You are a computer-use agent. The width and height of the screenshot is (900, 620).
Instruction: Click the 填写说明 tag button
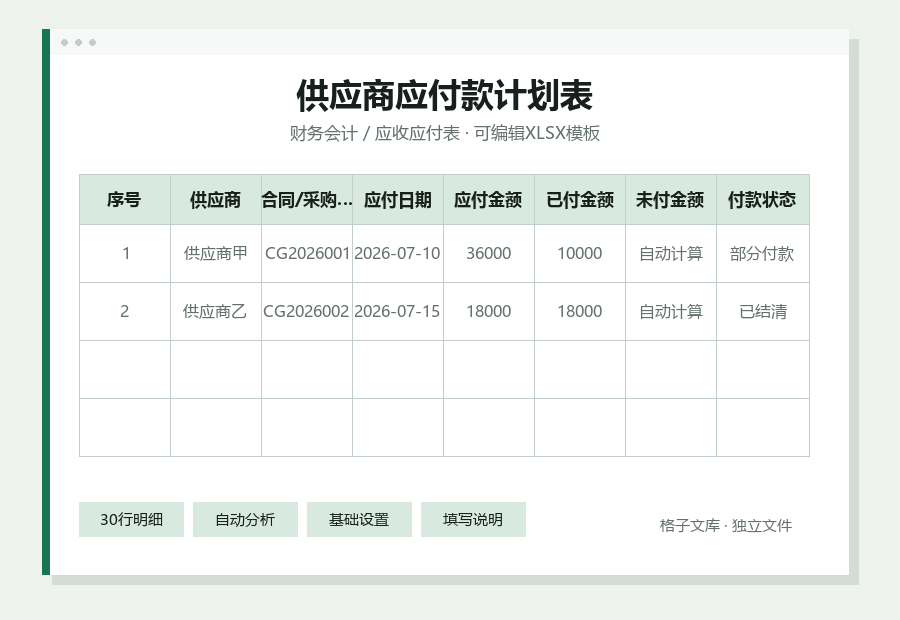coord(473,520)
